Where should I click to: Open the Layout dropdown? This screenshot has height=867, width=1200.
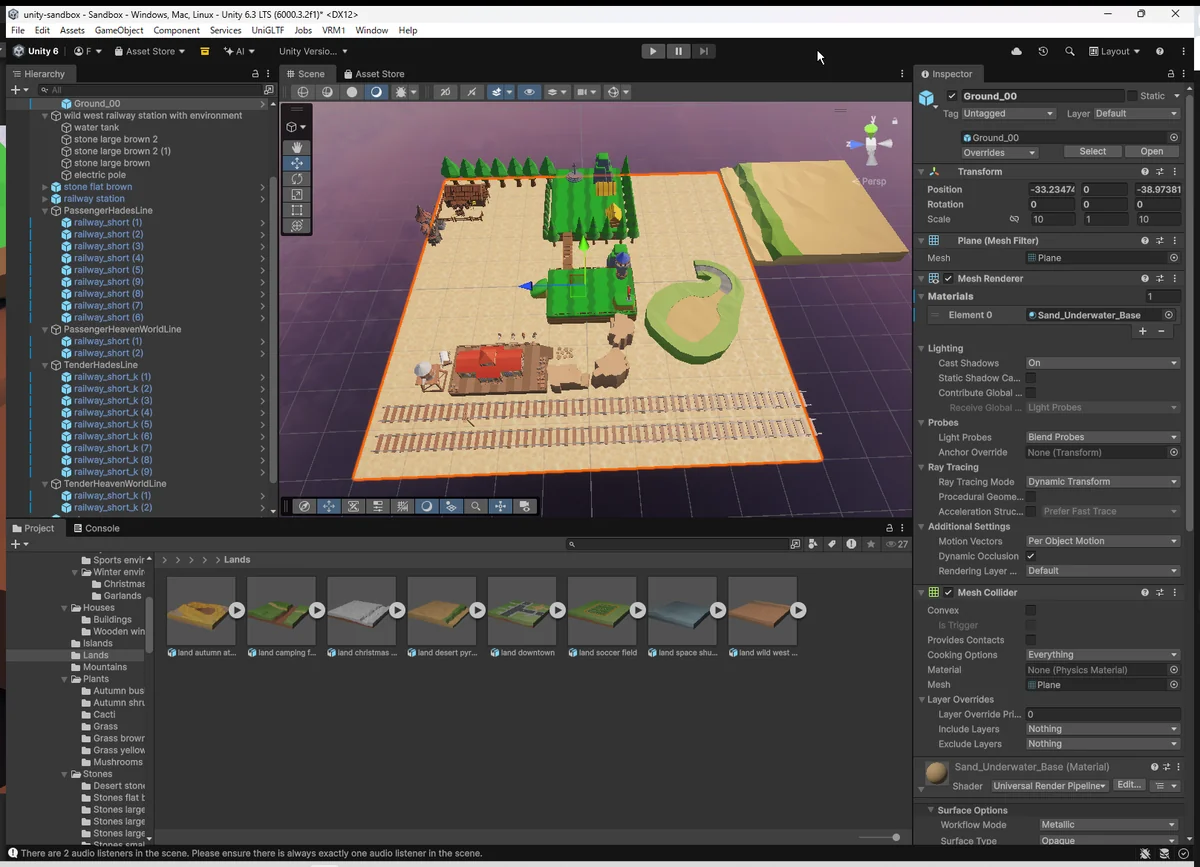1114,51
